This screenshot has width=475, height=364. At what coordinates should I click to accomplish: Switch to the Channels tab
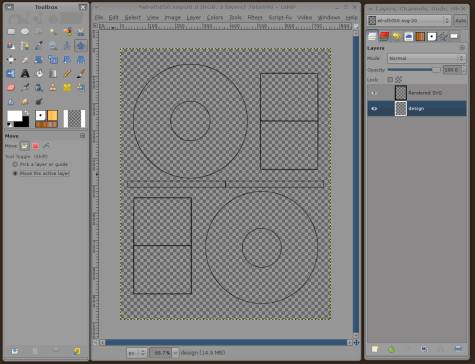click(x=384, y=36)
